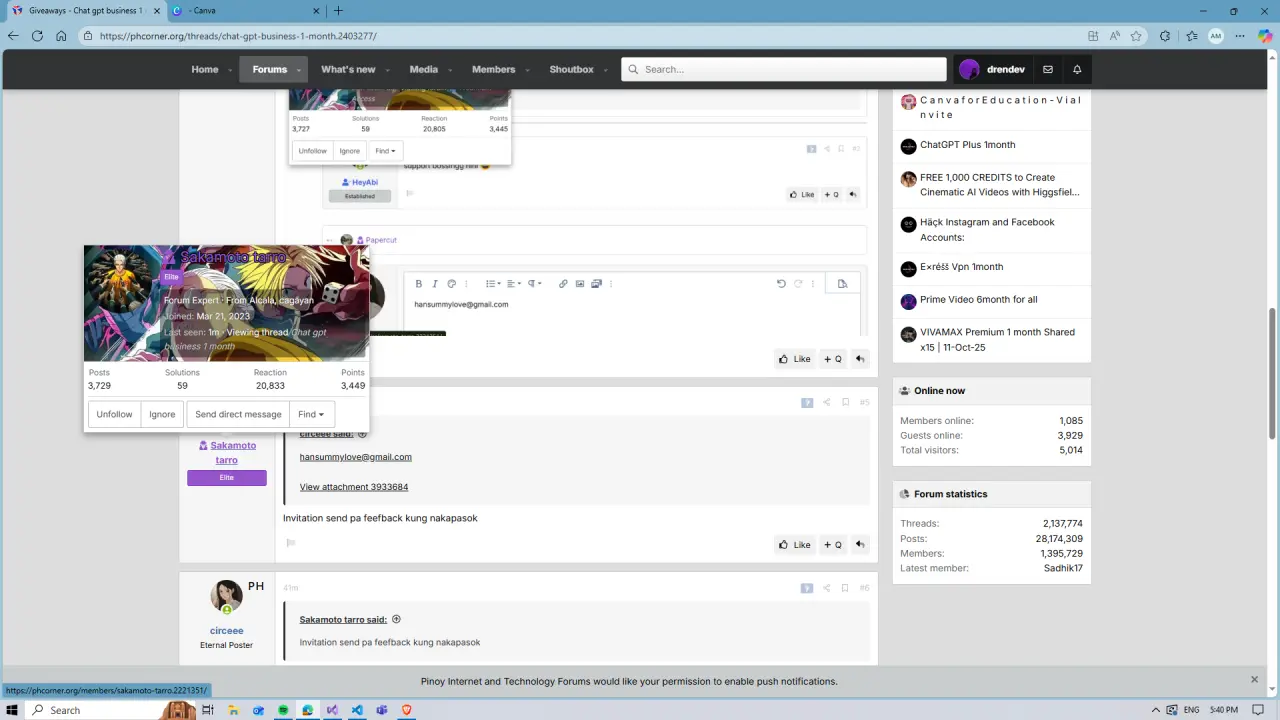Expand the 'circeee said' quote

362,434
